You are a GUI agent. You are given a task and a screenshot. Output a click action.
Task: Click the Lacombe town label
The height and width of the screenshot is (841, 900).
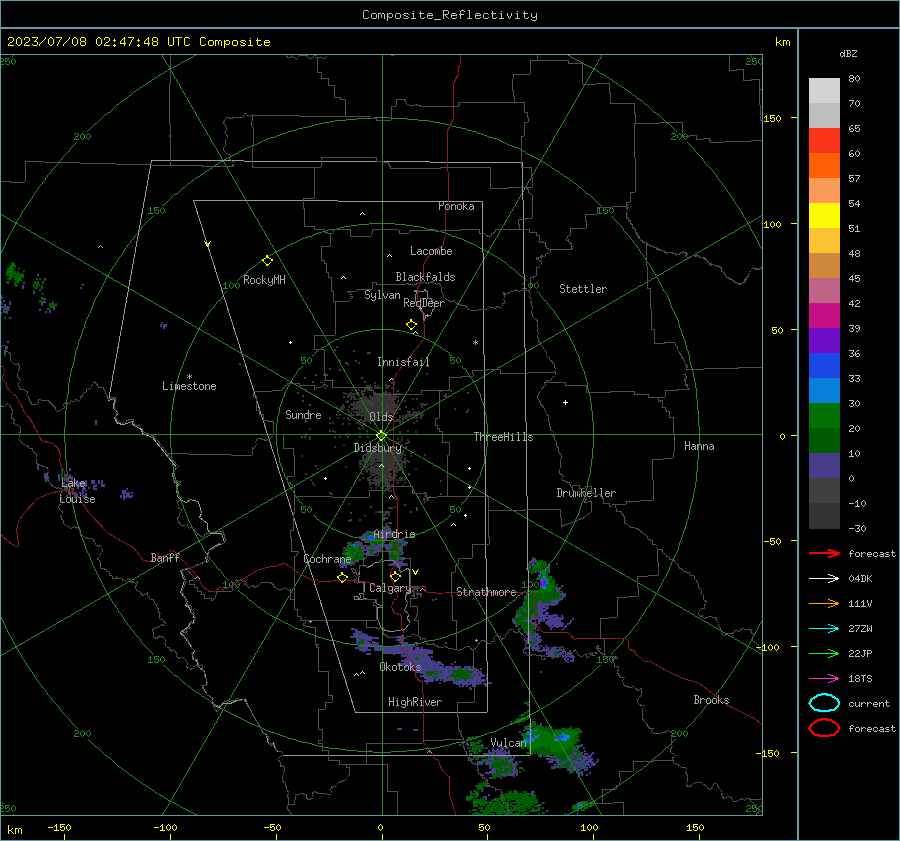(x=431, y=251)
